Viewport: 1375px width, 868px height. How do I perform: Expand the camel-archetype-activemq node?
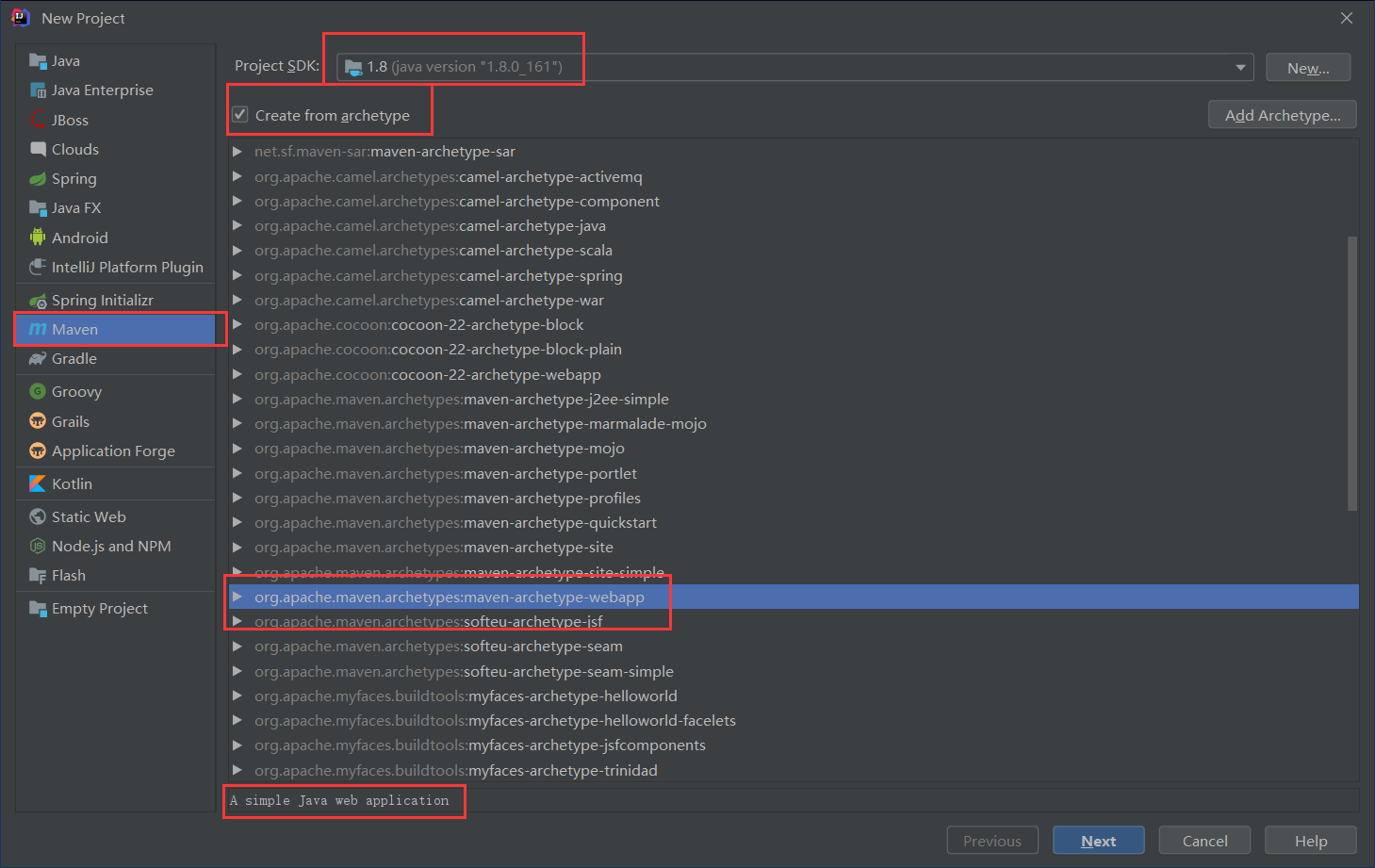(x=237, y=176)
